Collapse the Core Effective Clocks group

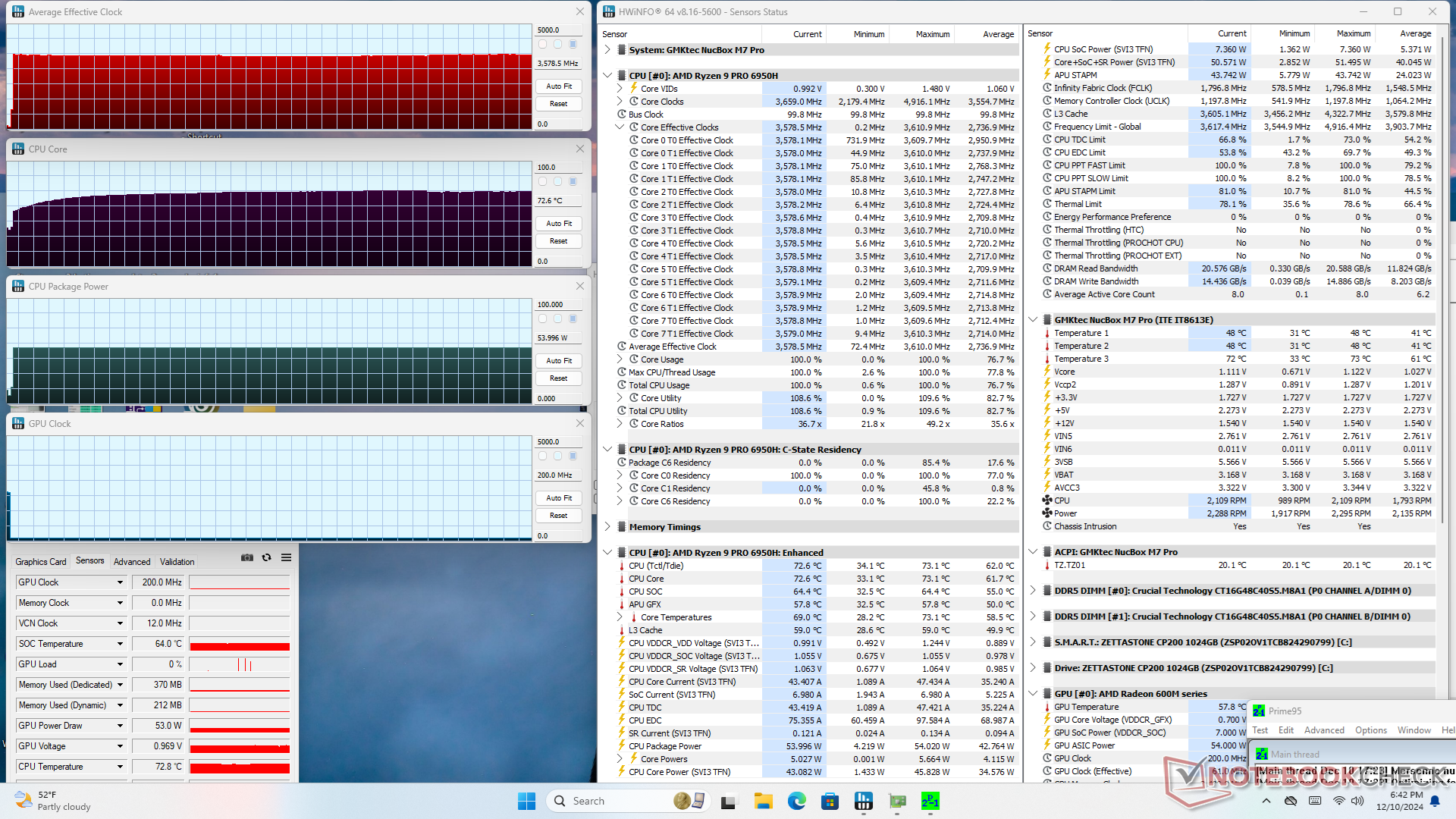coord(620,127)
